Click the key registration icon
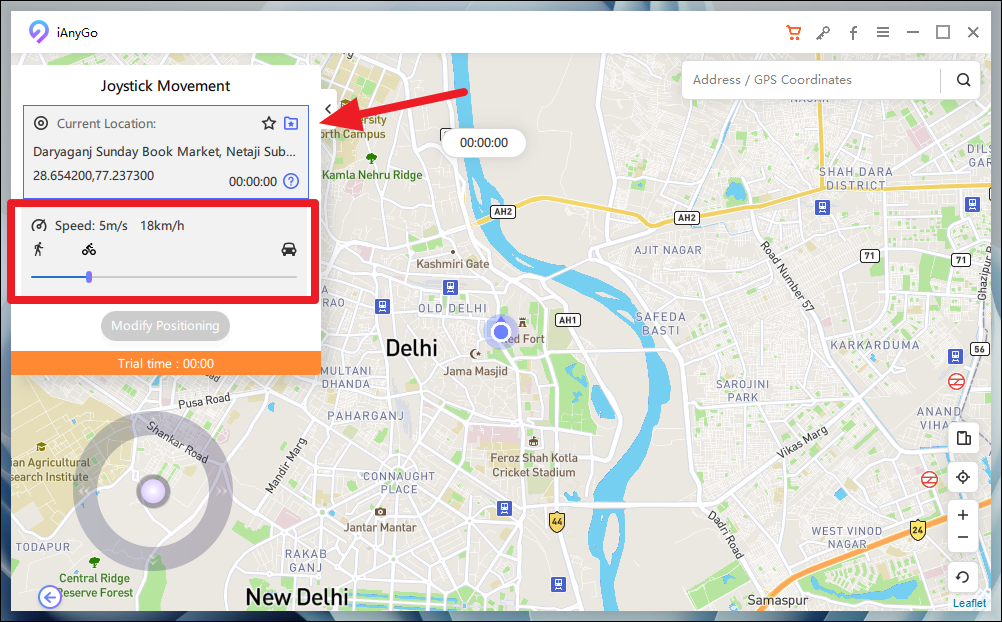1002x622 pixels. pyautogui.click(x=823, y=33)
